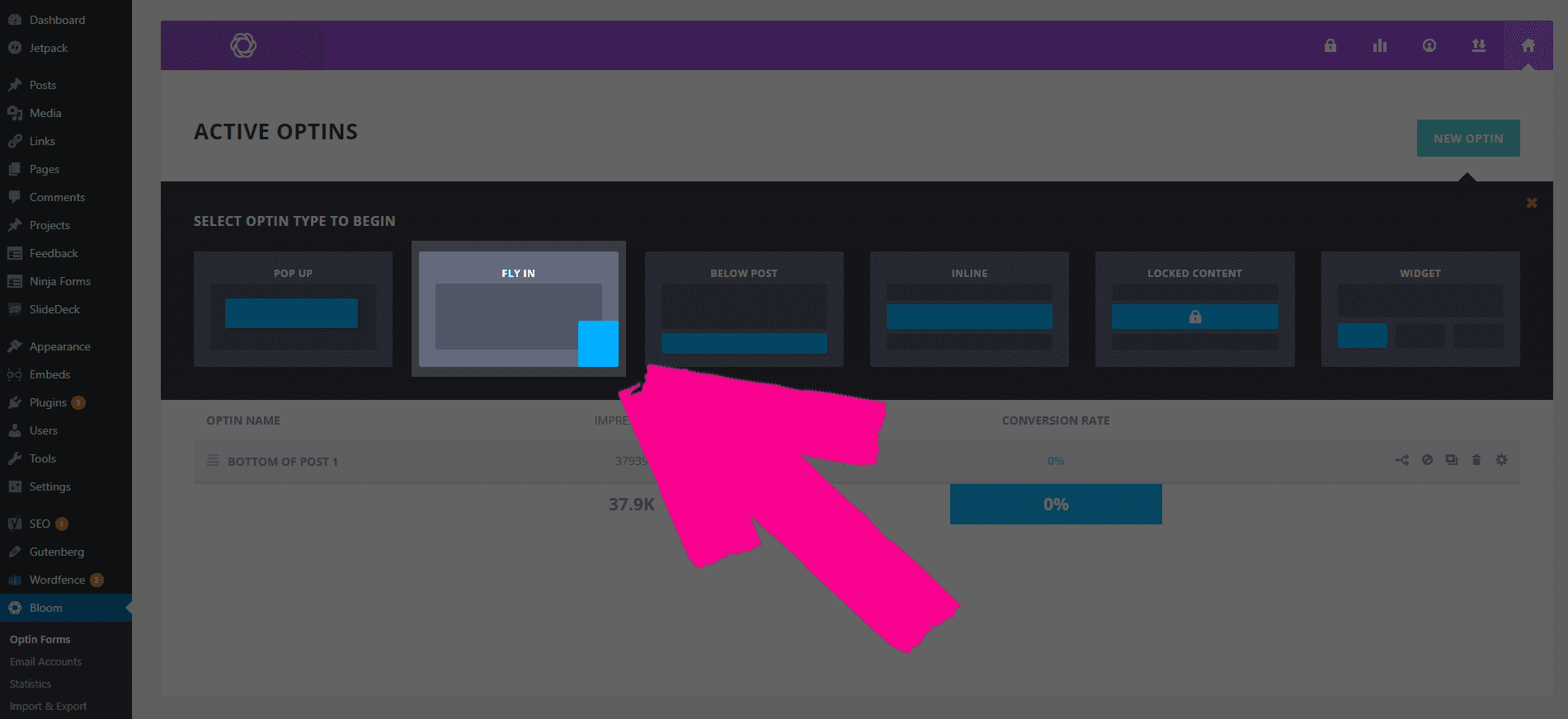The image size is (1568, 719).
Task: Open Projects menu item
Action: pos(66,225)
